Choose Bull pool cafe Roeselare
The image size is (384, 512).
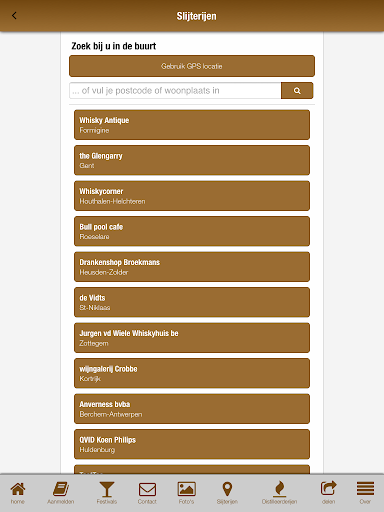192,231
